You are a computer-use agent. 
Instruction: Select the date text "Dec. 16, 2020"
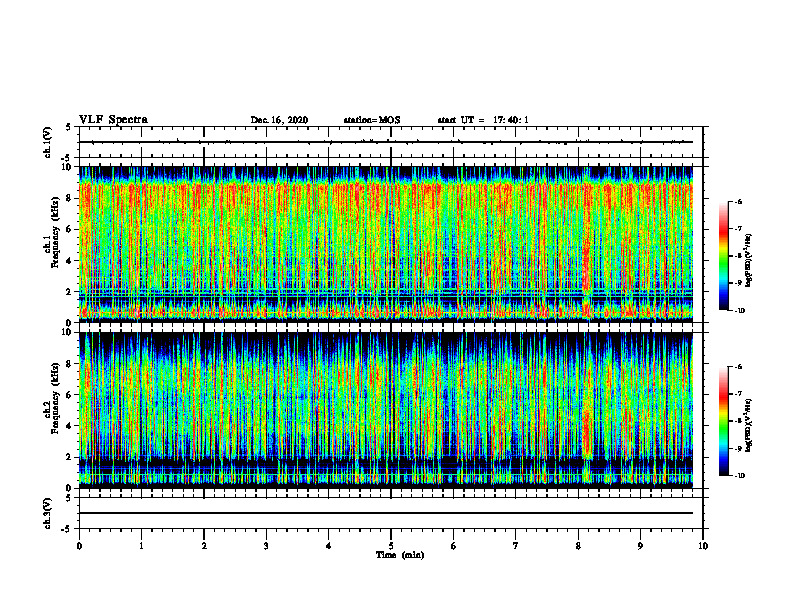point(279,120)
